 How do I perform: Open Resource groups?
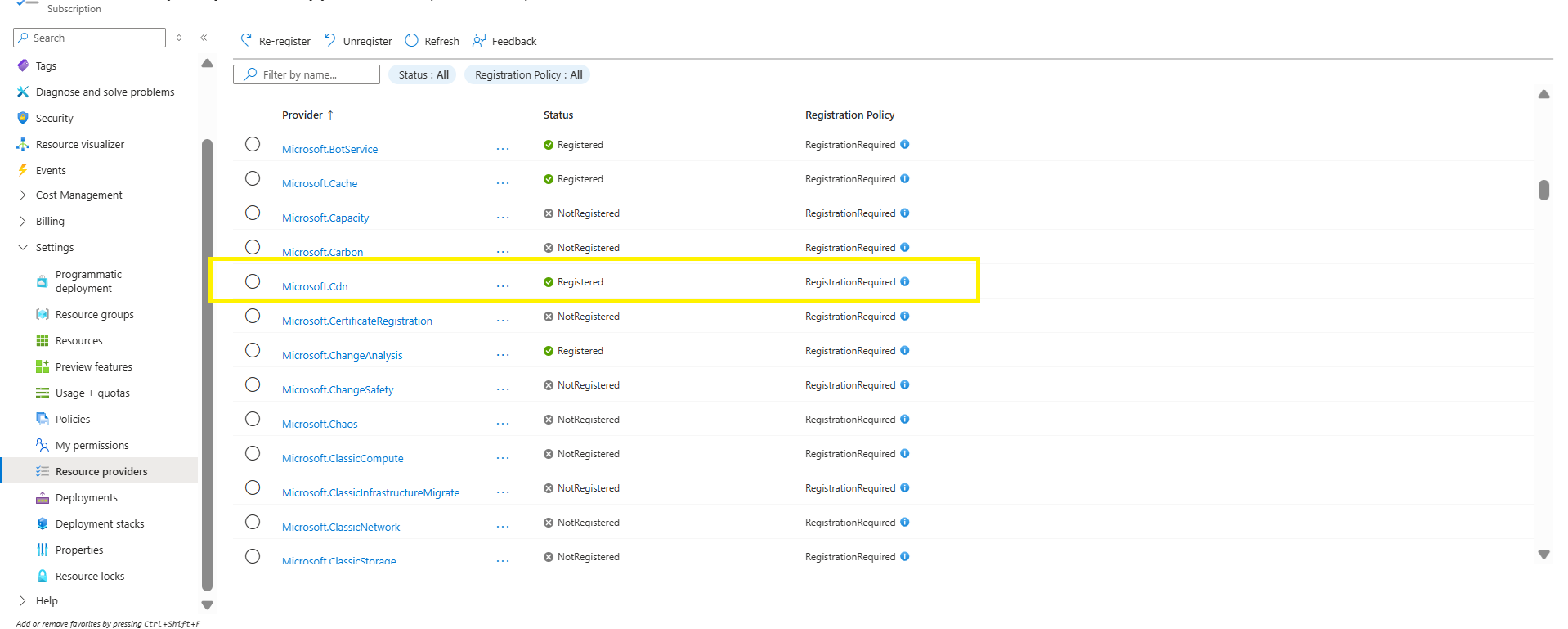click(x=94, y=314)
